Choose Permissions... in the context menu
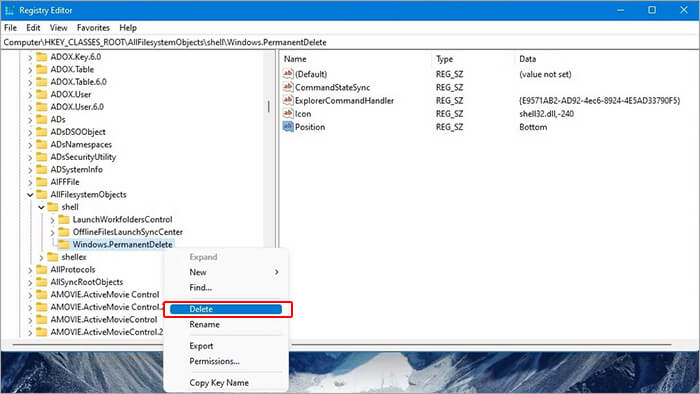Screen dimensions: 700x394 click(x=226, y=361)
